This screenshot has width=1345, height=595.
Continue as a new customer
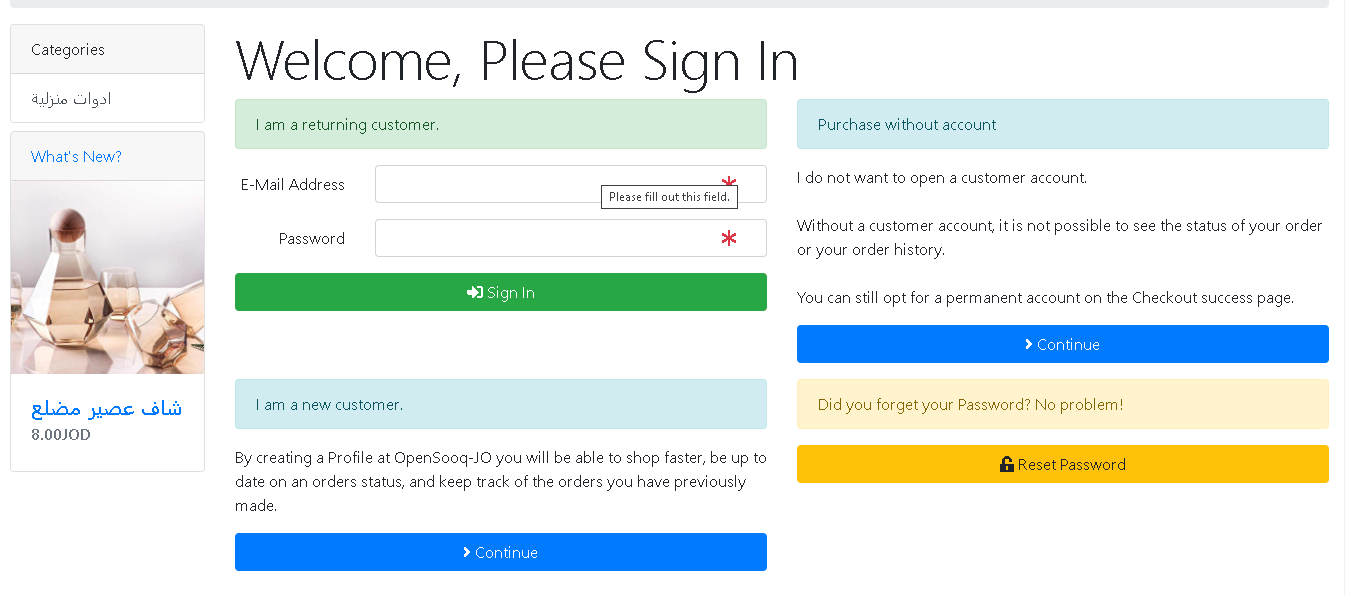(x=501, y=552)
